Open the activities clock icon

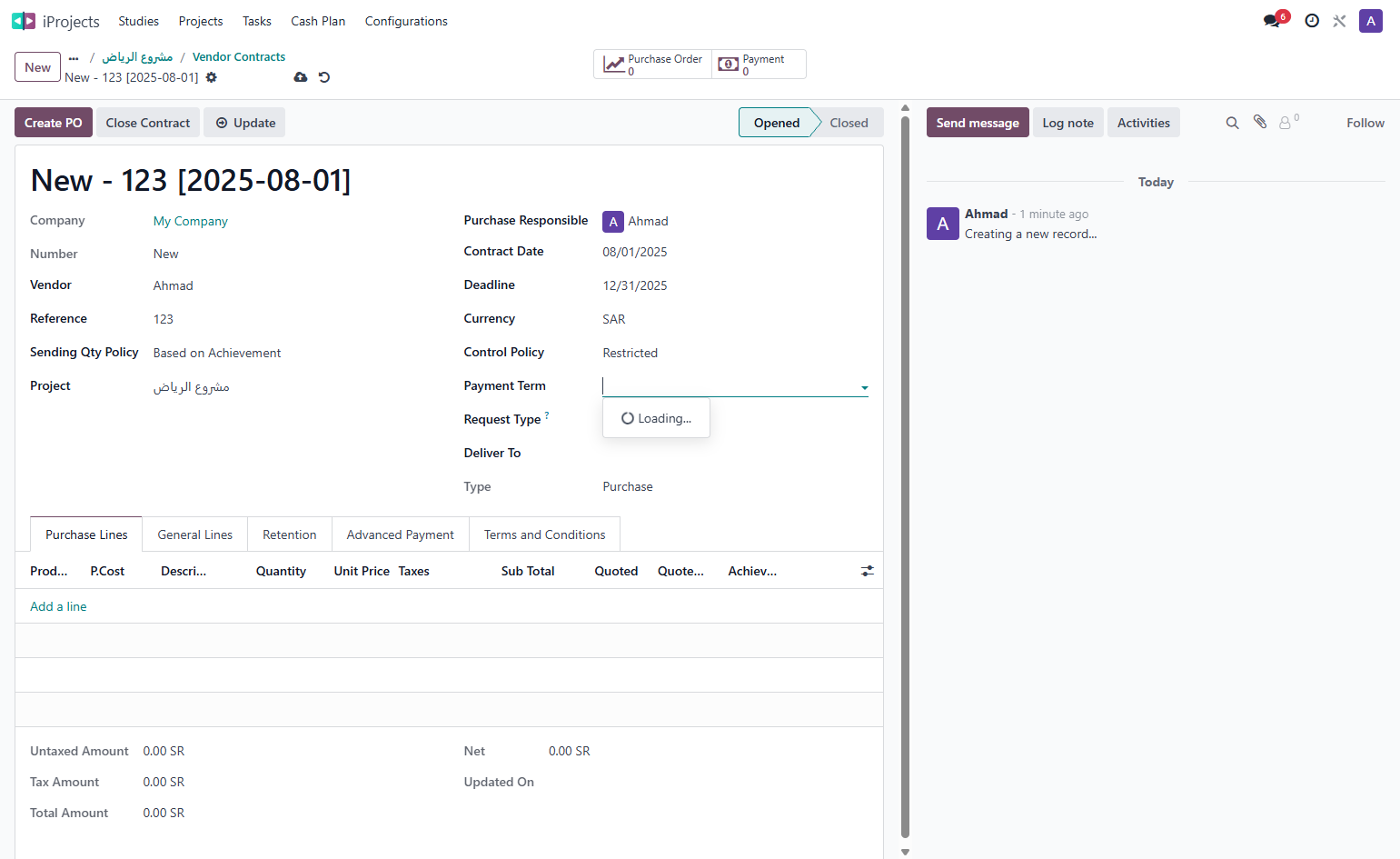tap(1312, 21)
